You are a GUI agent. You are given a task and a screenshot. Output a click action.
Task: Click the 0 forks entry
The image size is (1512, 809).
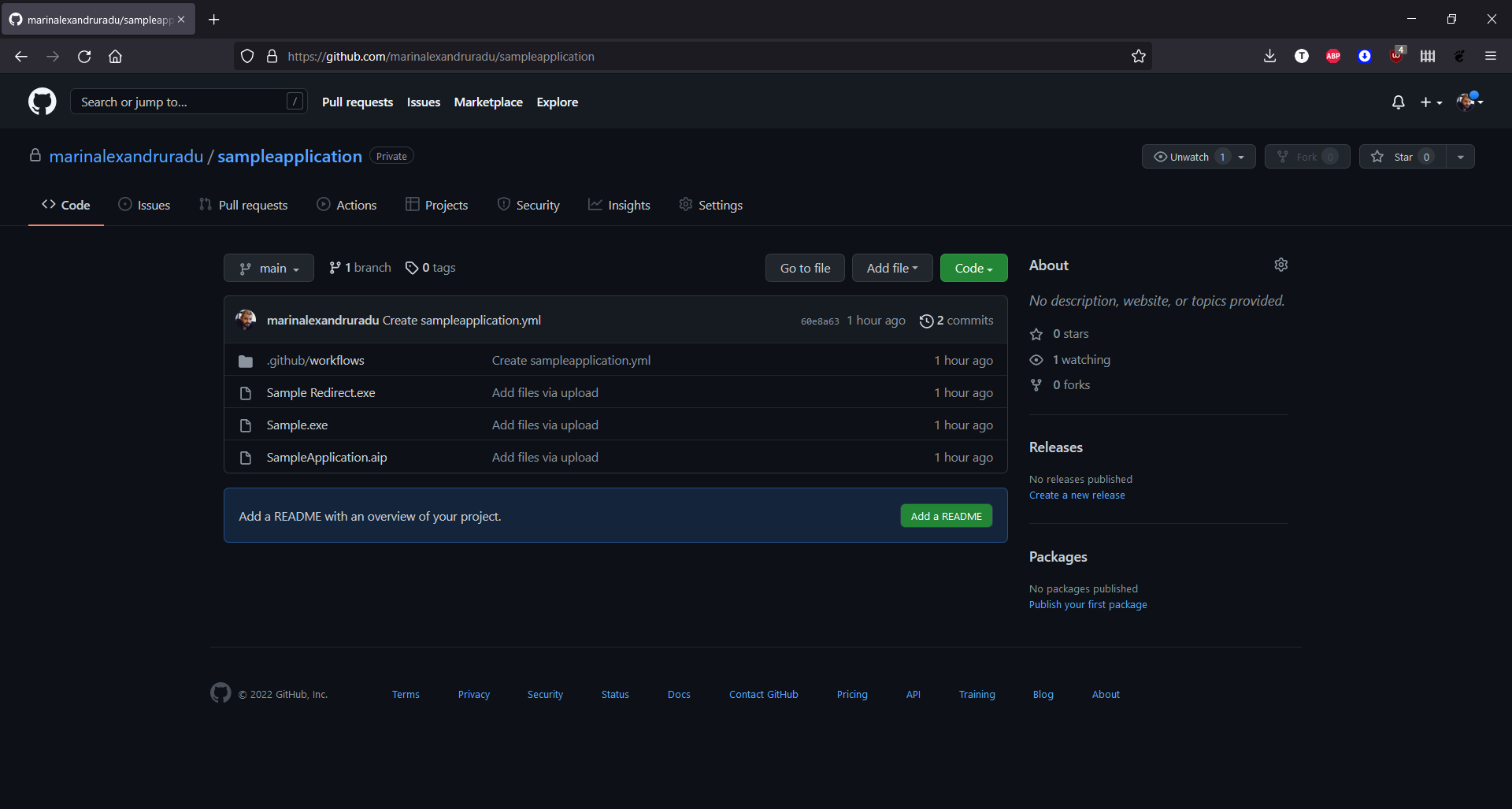[x=1061, y=385]
